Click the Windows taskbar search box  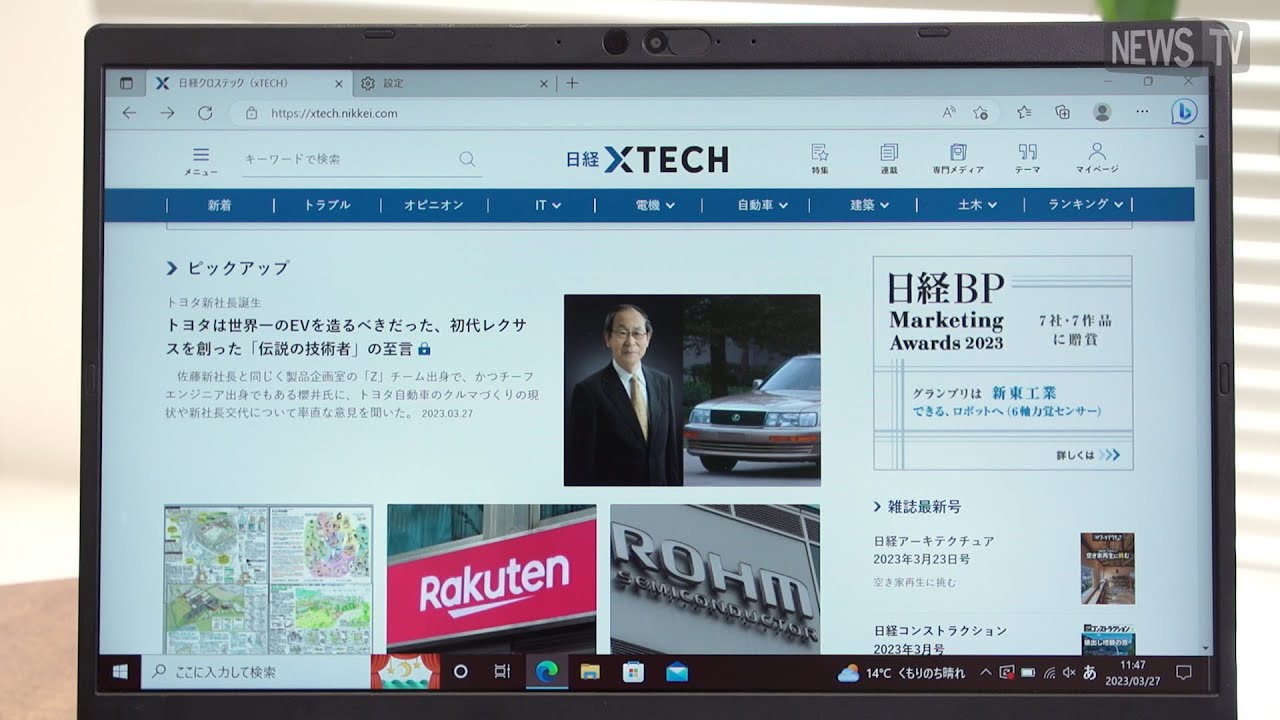coord(255,672)
